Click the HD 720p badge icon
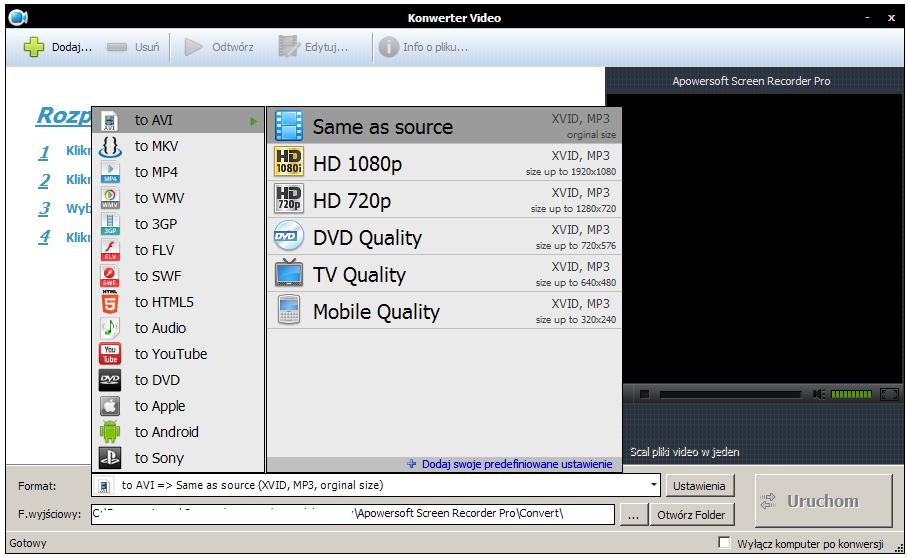 coord(288,199)
